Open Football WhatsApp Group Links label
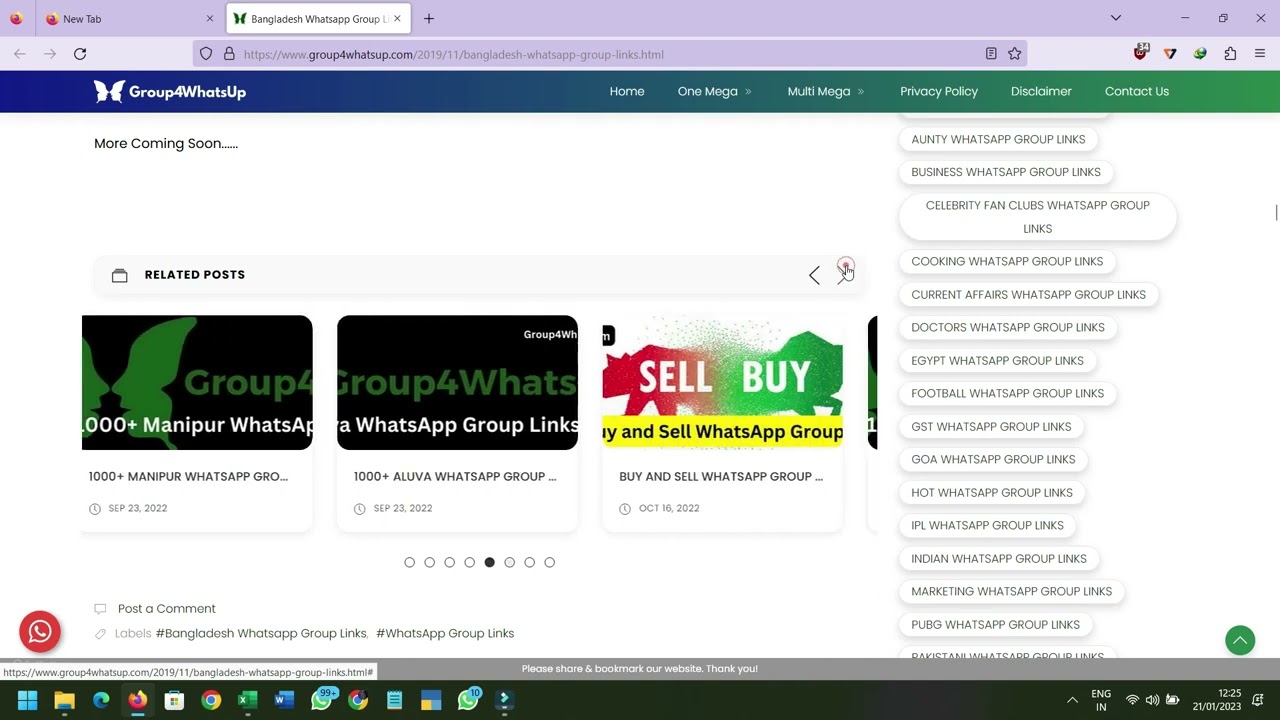This screenshot has width=1280, height=720. 1008,393
